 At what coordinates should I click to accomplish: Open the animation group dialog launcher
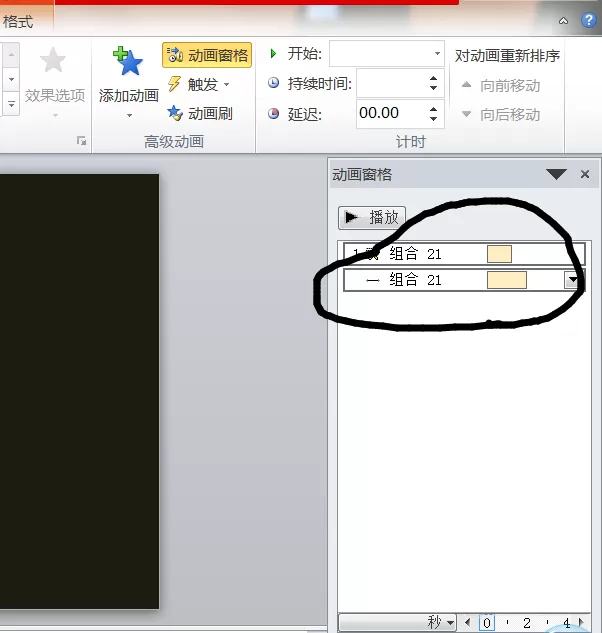(82, 141)
